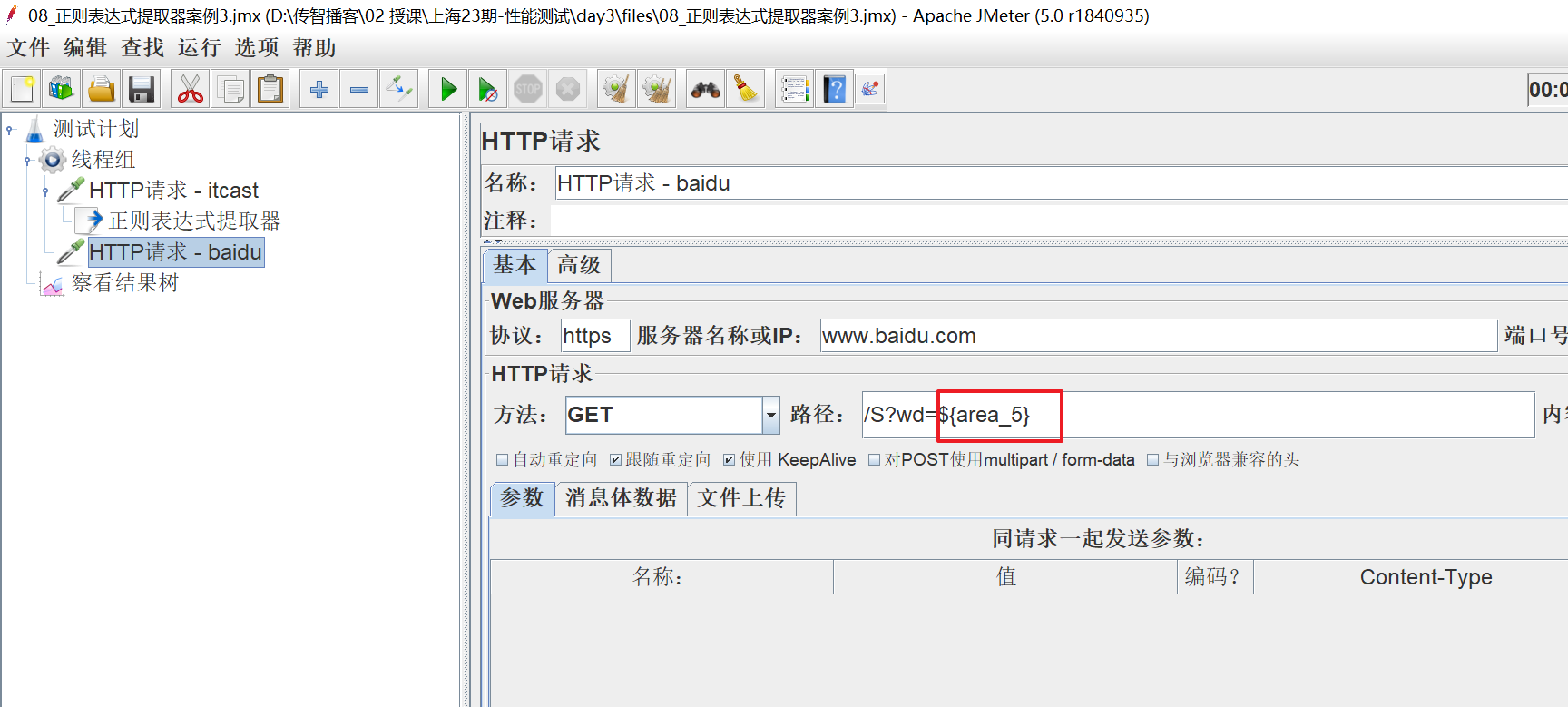Image resolution: width=1568 pixels, height=707 pixels.
Task: Click the Toggle enable/disable icon
Action: (398, 89)
